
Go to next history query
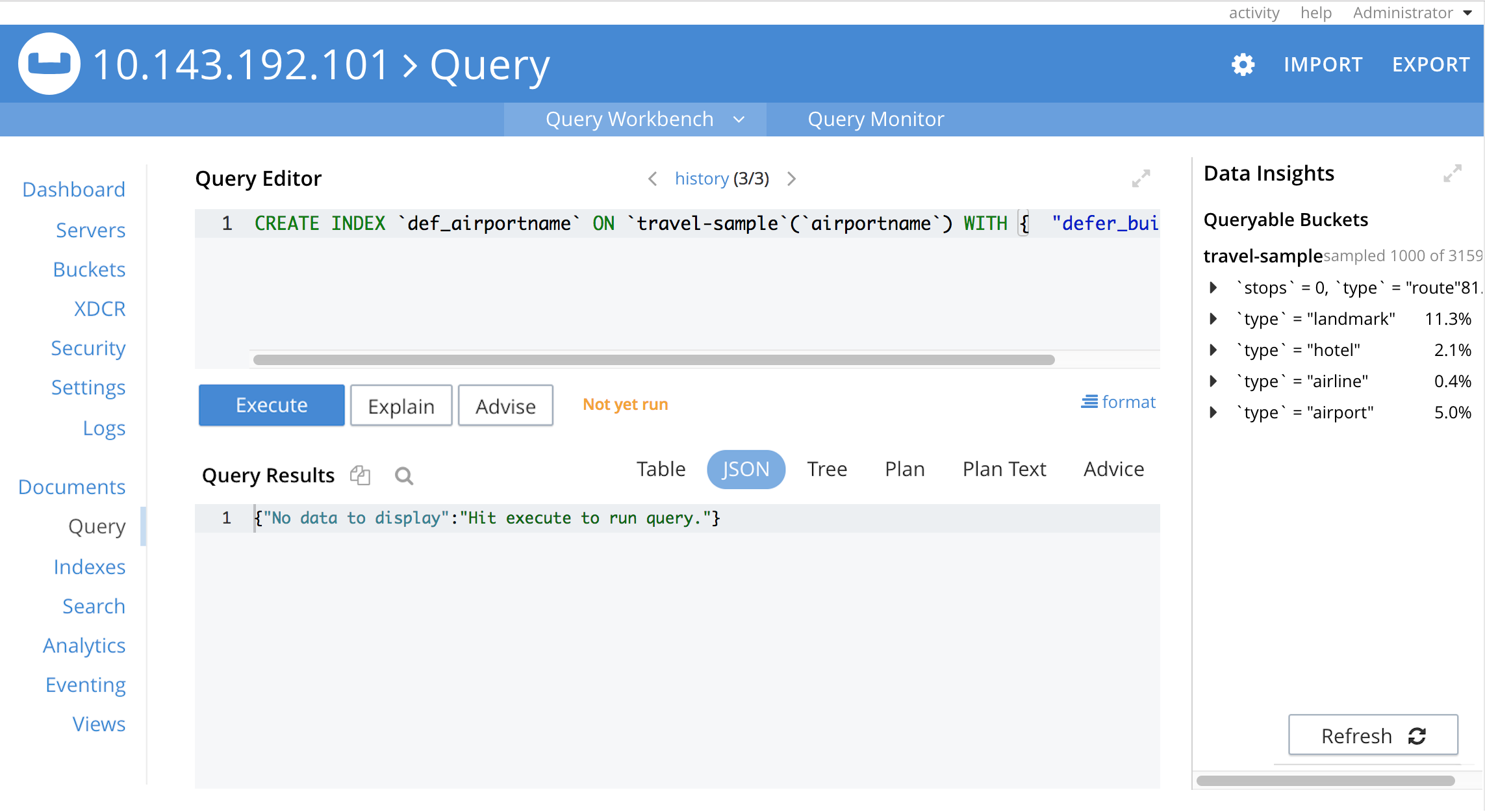coord(791,179)
